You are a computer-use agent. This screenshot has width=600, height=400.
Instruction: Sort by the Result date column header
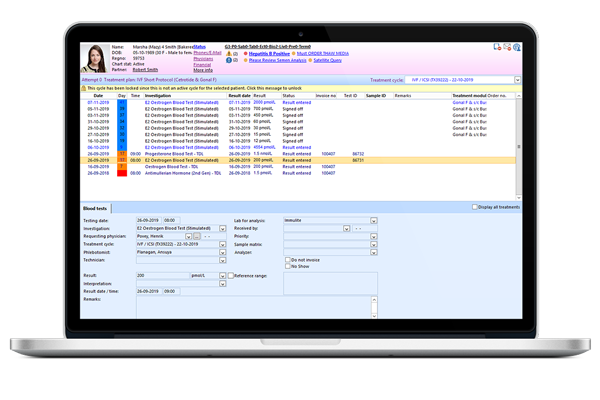(240, 96)
